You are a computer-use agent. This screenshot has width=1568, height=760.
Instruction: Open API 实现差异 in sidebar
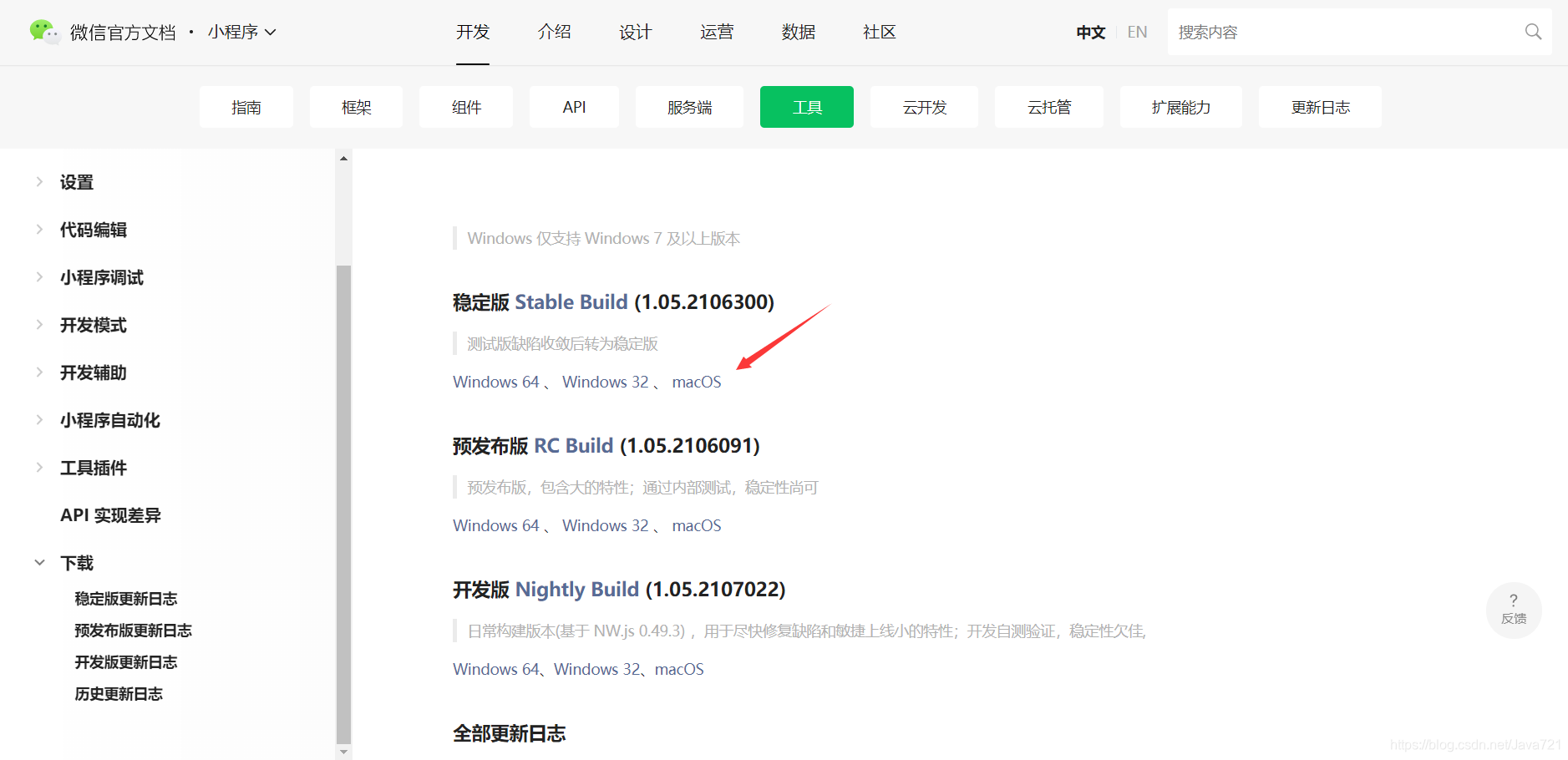click(x=110, y=515)
